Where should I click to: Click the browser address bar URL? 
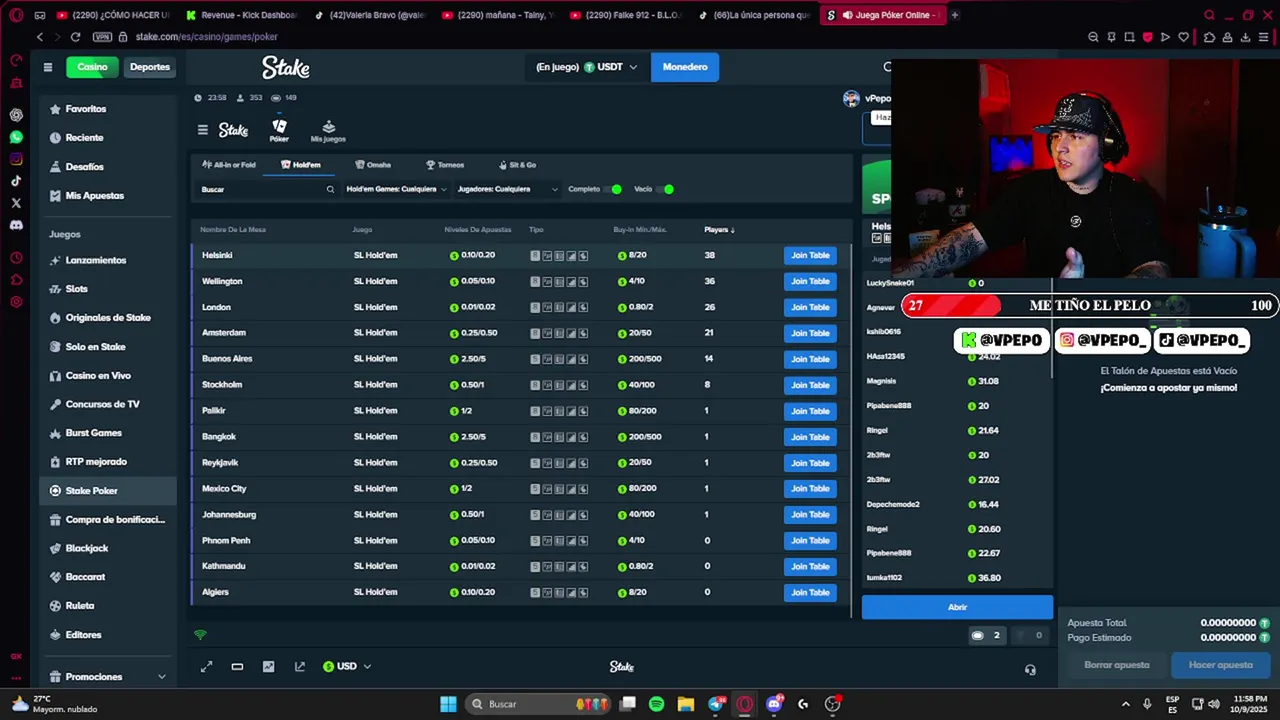coord(206,37)
